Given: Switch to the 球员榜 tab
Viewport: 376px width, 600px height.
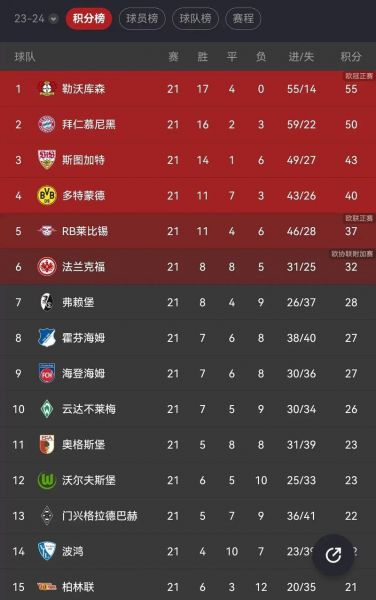Looking at the screenshot, I should pyautogui.click(x=142, y=18).
